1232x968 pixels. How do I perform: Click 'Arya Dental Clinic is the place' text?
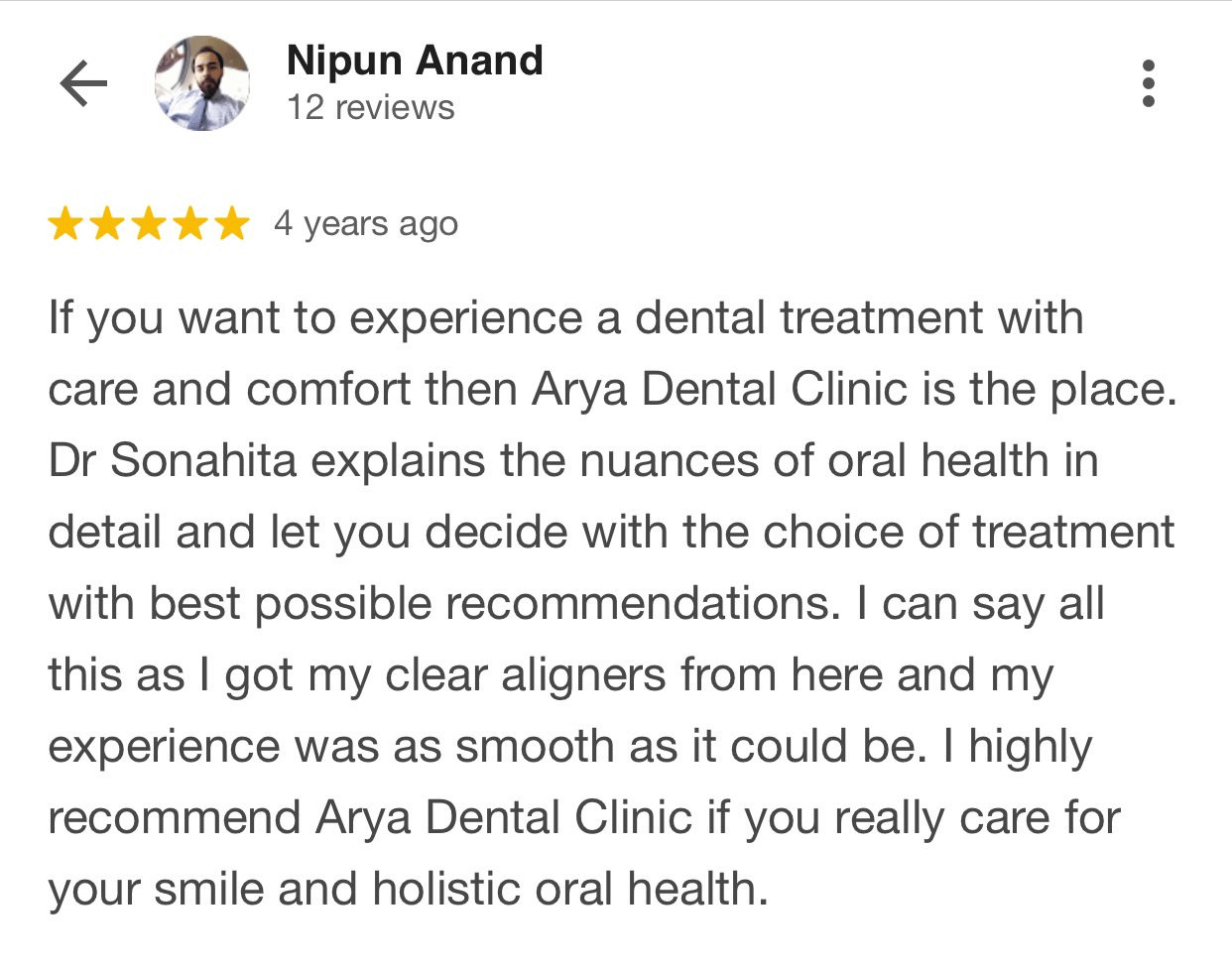[853, 390]
